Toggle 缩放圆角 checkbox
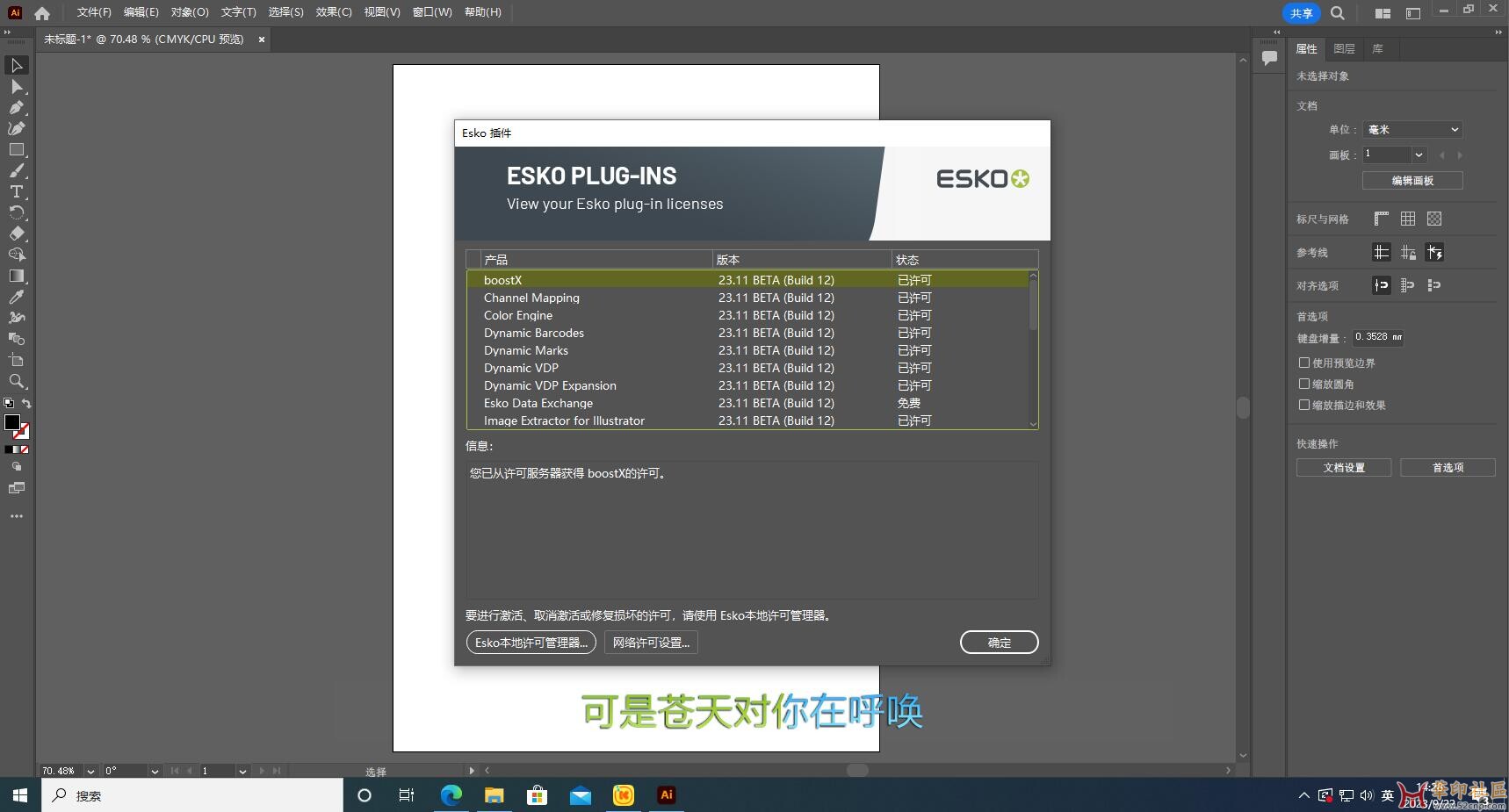1509x812 pixels. click(1304, 384)
